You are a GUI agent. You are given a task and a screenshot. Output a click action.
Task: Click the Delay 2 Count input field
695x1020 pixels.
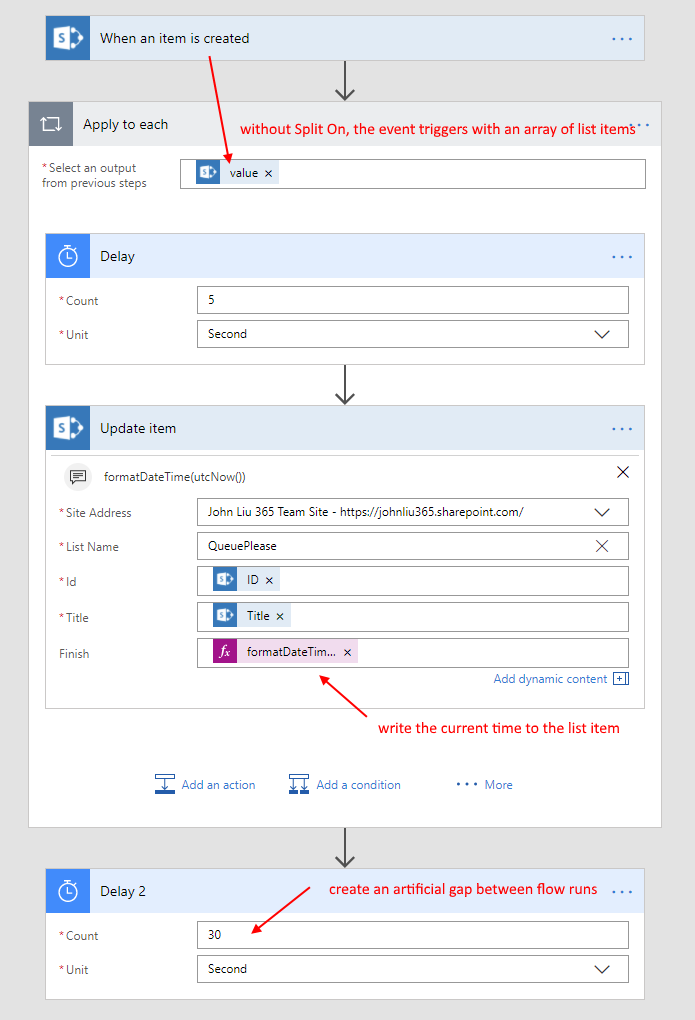(412, 935)
